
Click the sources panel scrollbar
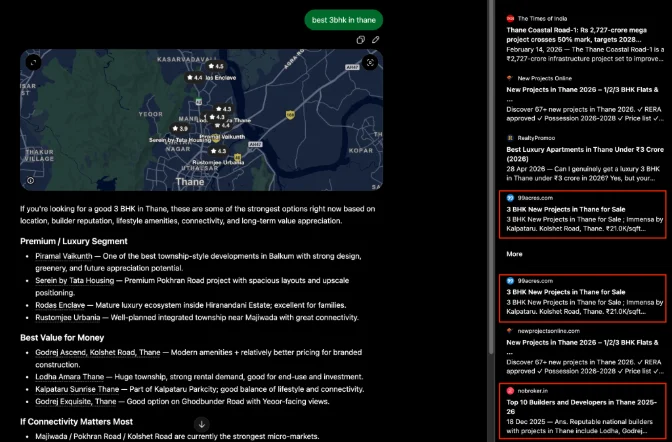[x=491, y=177]
